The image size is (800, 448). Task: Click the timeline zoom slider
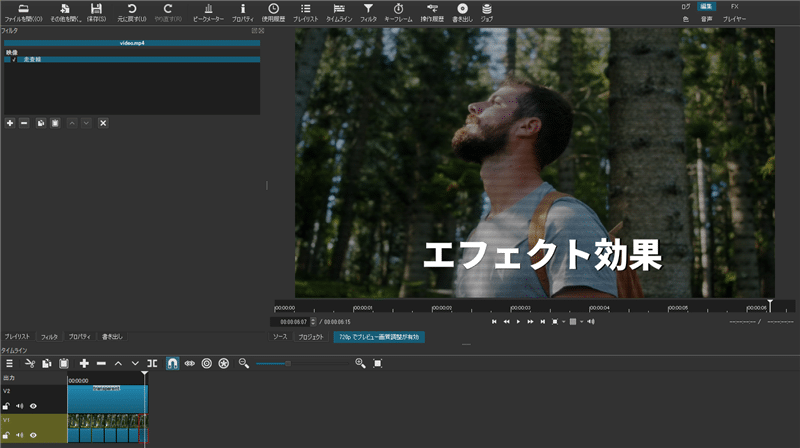point(302,363)
